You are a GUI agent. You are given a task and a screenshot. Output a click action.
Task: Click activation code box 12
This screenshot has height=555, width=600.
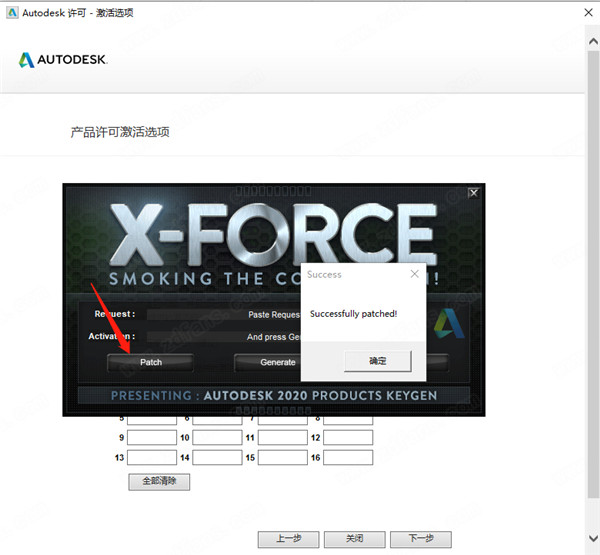click(x=348, y=437)
